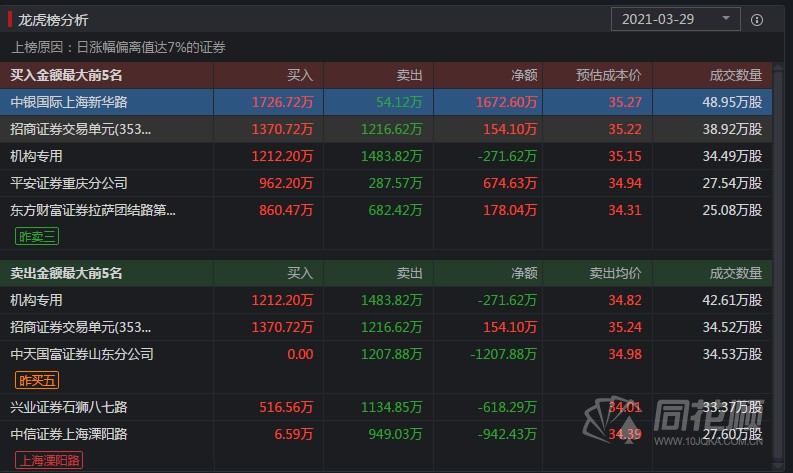The image size is (793, 473).
Task: Click estimated cost 35.27
Action: [x=625, y=102]
